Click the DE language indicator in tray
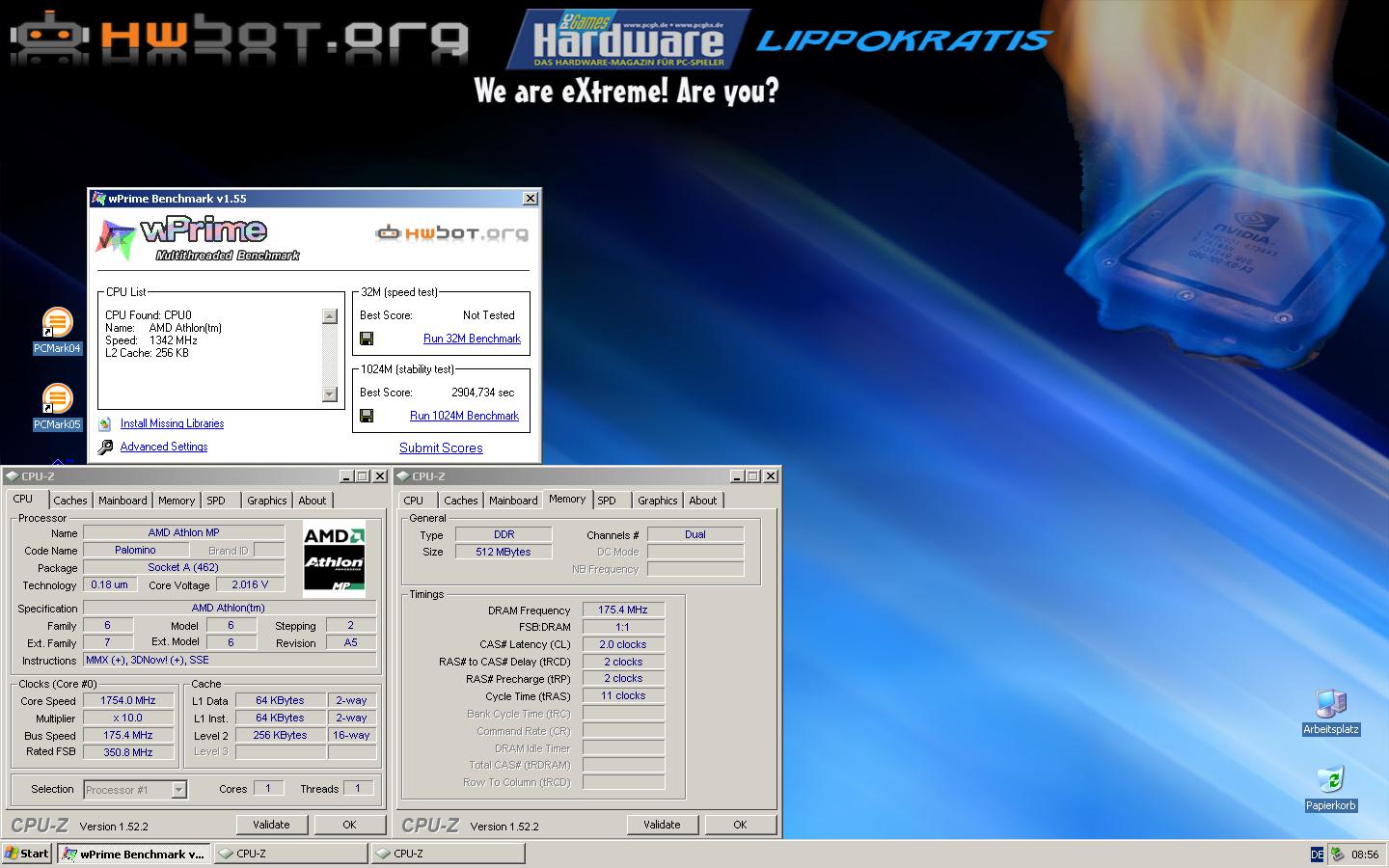 coord(1318,854)
